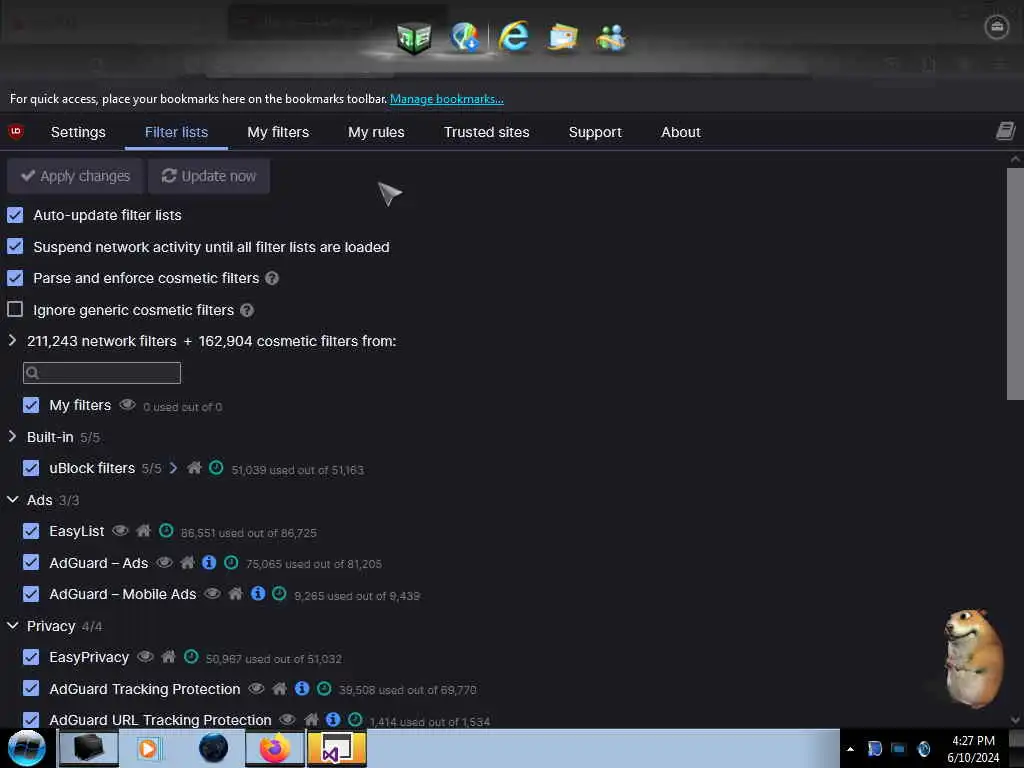Expand the Built-in section
This screenshot has height=768, width=1024.
[12, 436]
